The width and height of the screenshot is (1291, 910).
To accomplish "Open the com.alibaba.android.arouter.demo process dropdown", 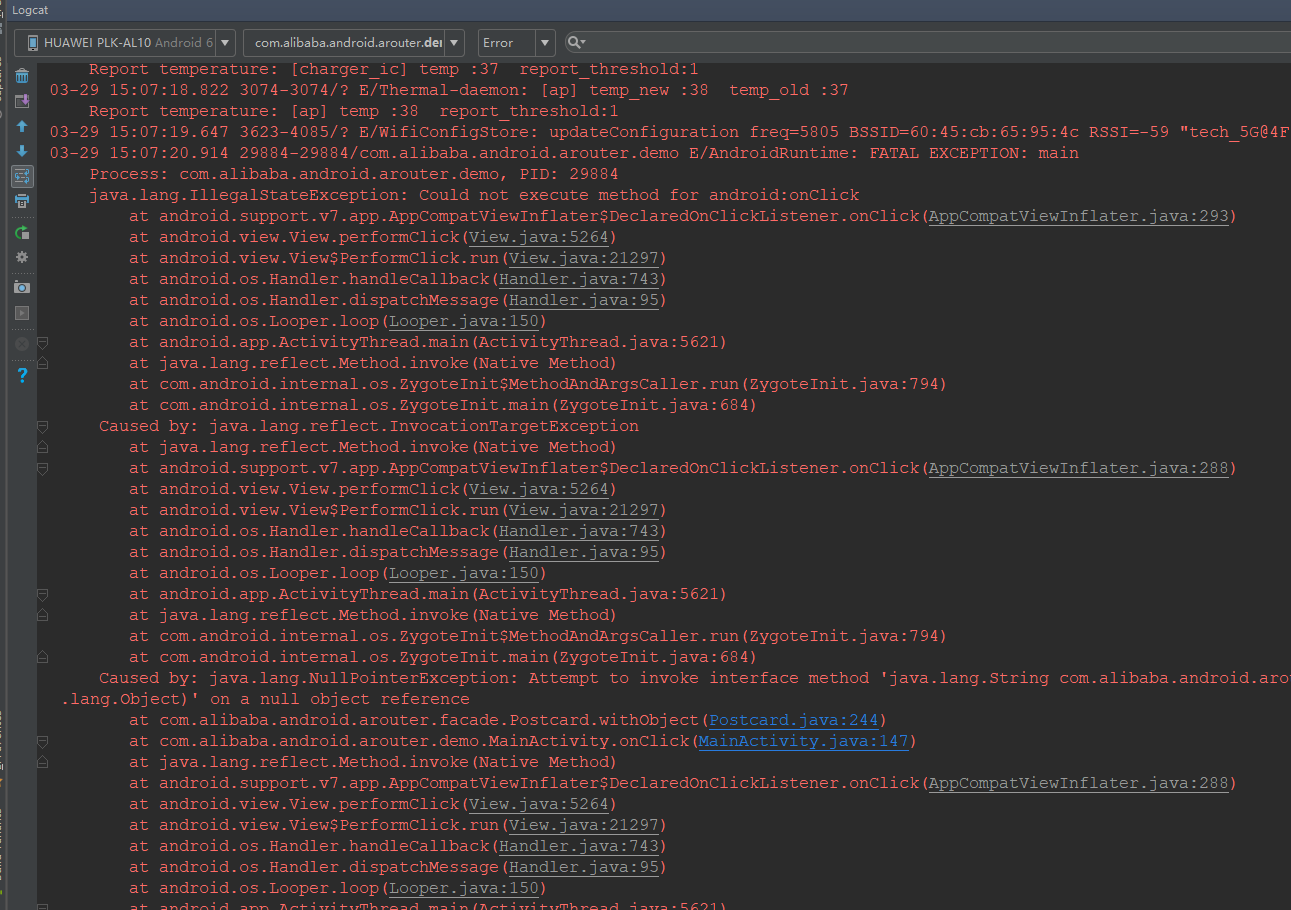I will [x=354, y=43].
